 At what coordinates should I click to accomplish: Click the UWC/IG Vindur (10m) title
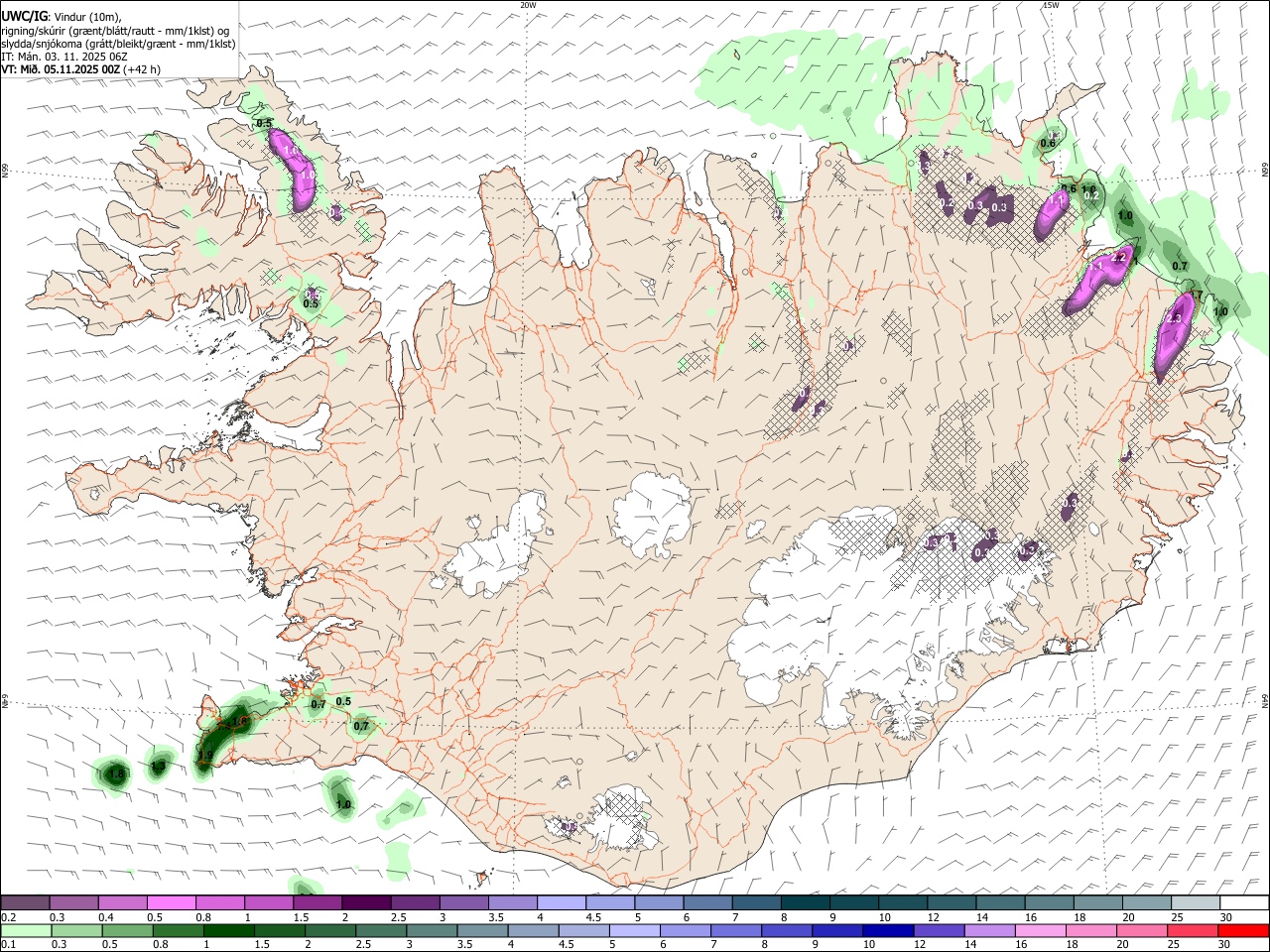(x=62, y=17)
